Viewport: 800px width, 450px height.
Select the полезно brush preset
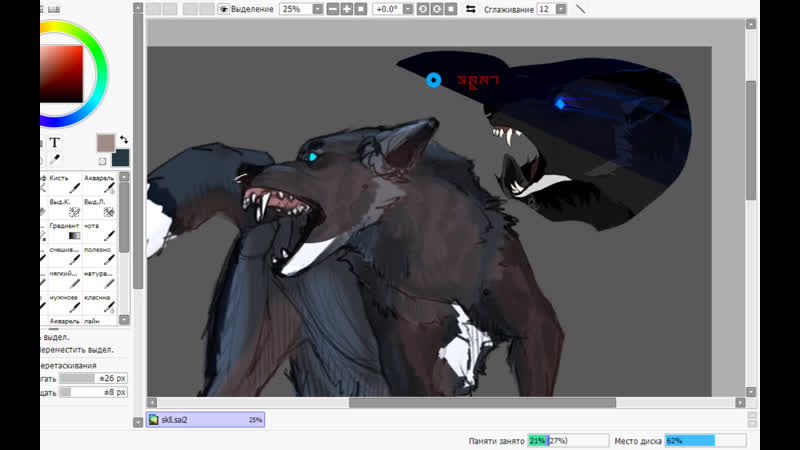tap(99, 256)
